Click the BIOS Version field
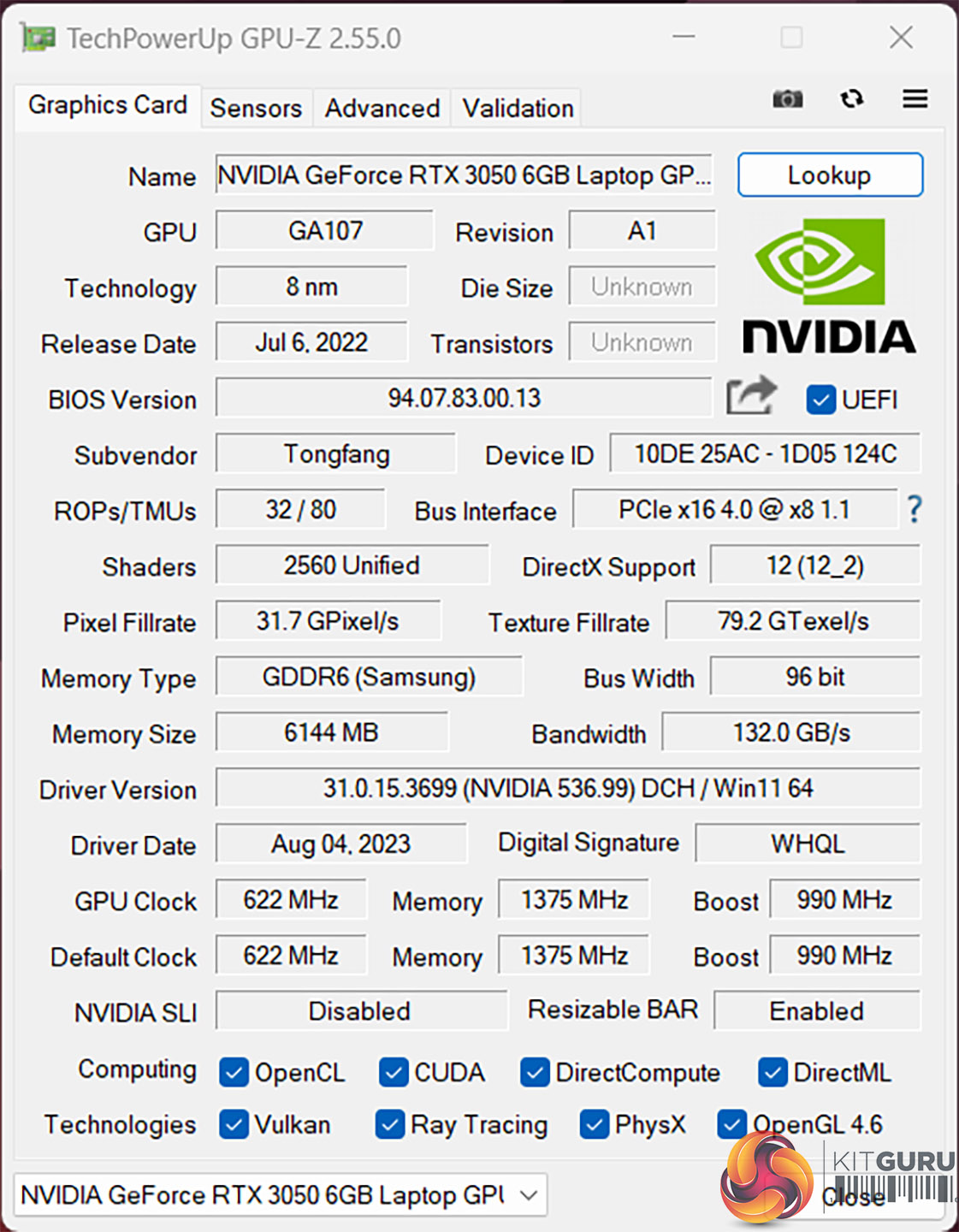This screenshot has width=959, height=1232. coord(464,398)
